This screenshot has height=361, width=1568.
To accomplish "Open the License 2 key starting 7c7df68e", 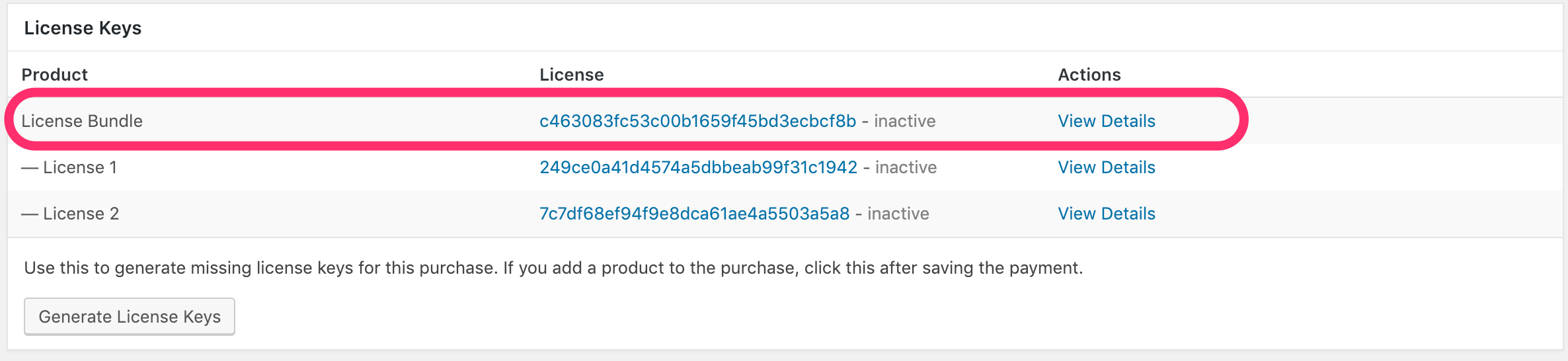I will pyautogui.click(x=694, y=214).
